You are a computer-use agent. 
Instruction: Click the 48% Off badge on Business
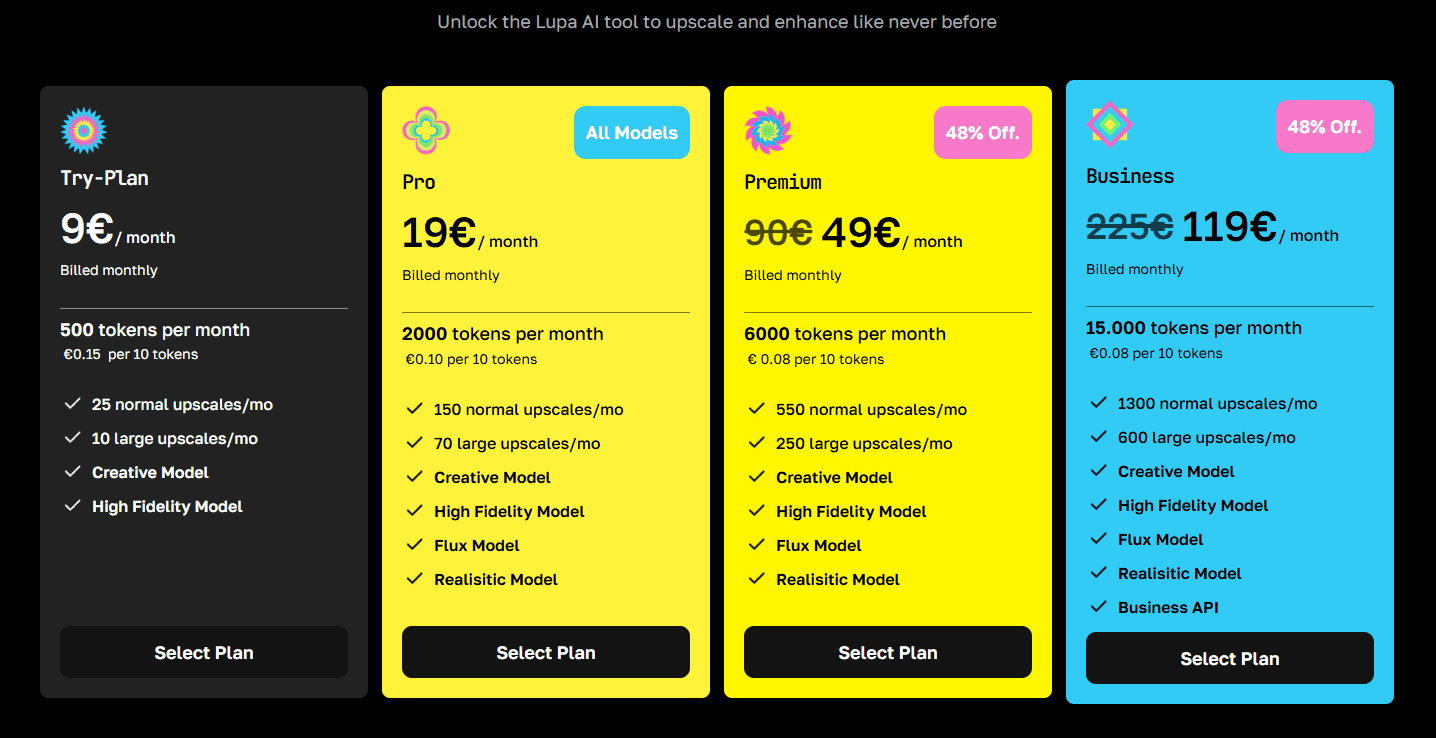click(x=1324, y=127)
